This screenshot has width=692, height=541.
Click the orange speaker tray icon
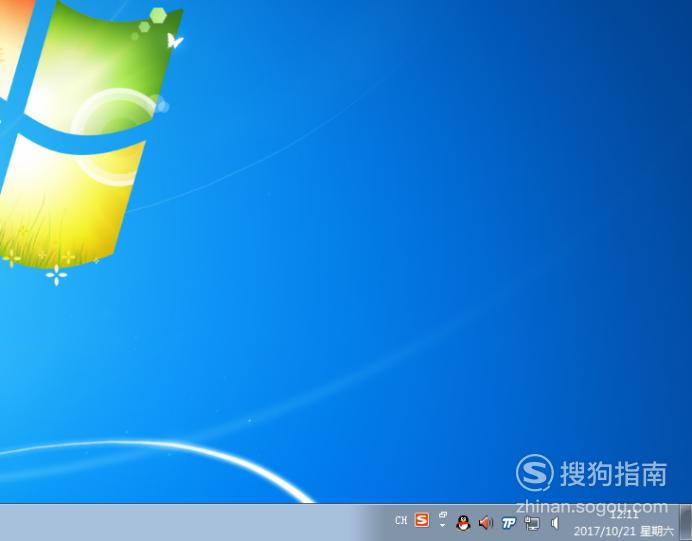485,523
